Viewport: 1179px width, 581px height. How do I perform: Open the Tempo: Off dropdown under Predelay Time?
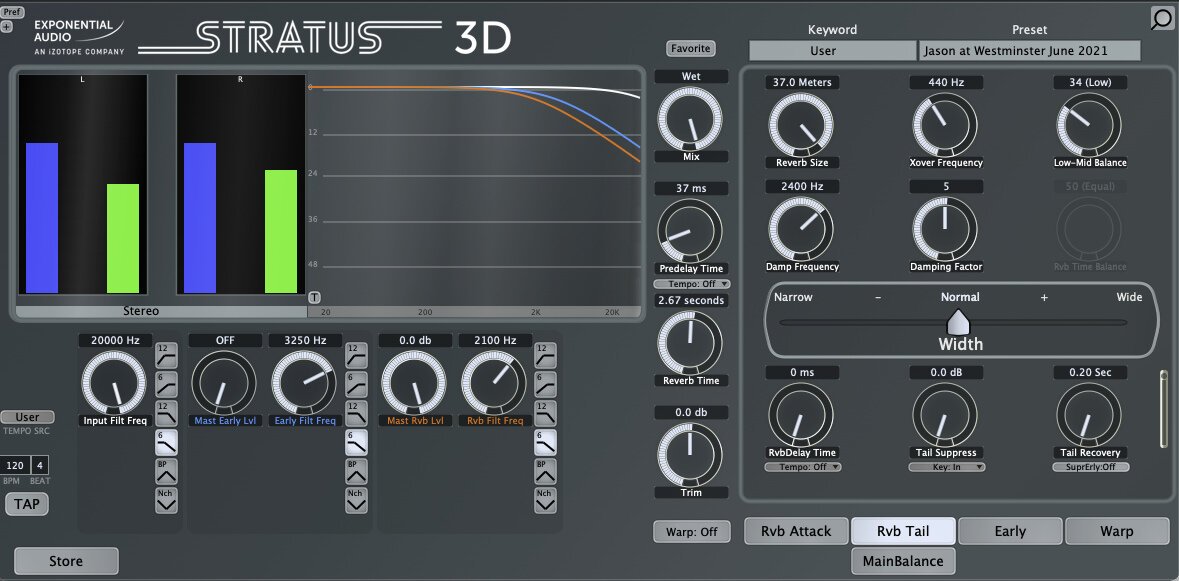[x=691, y=283]
